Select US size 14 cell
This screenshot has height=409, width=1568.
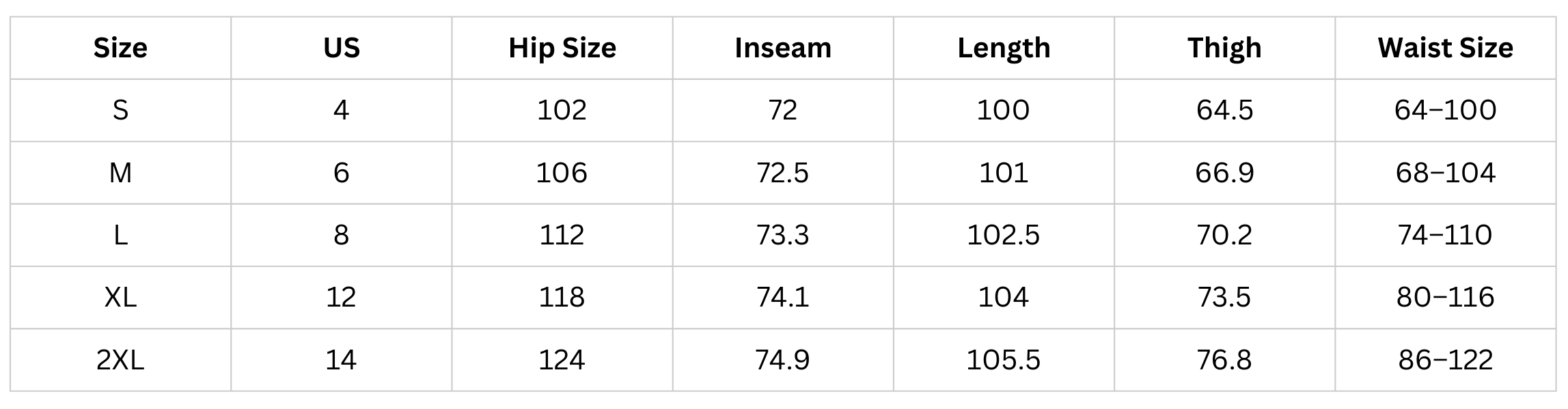click(x=341, y=360)
